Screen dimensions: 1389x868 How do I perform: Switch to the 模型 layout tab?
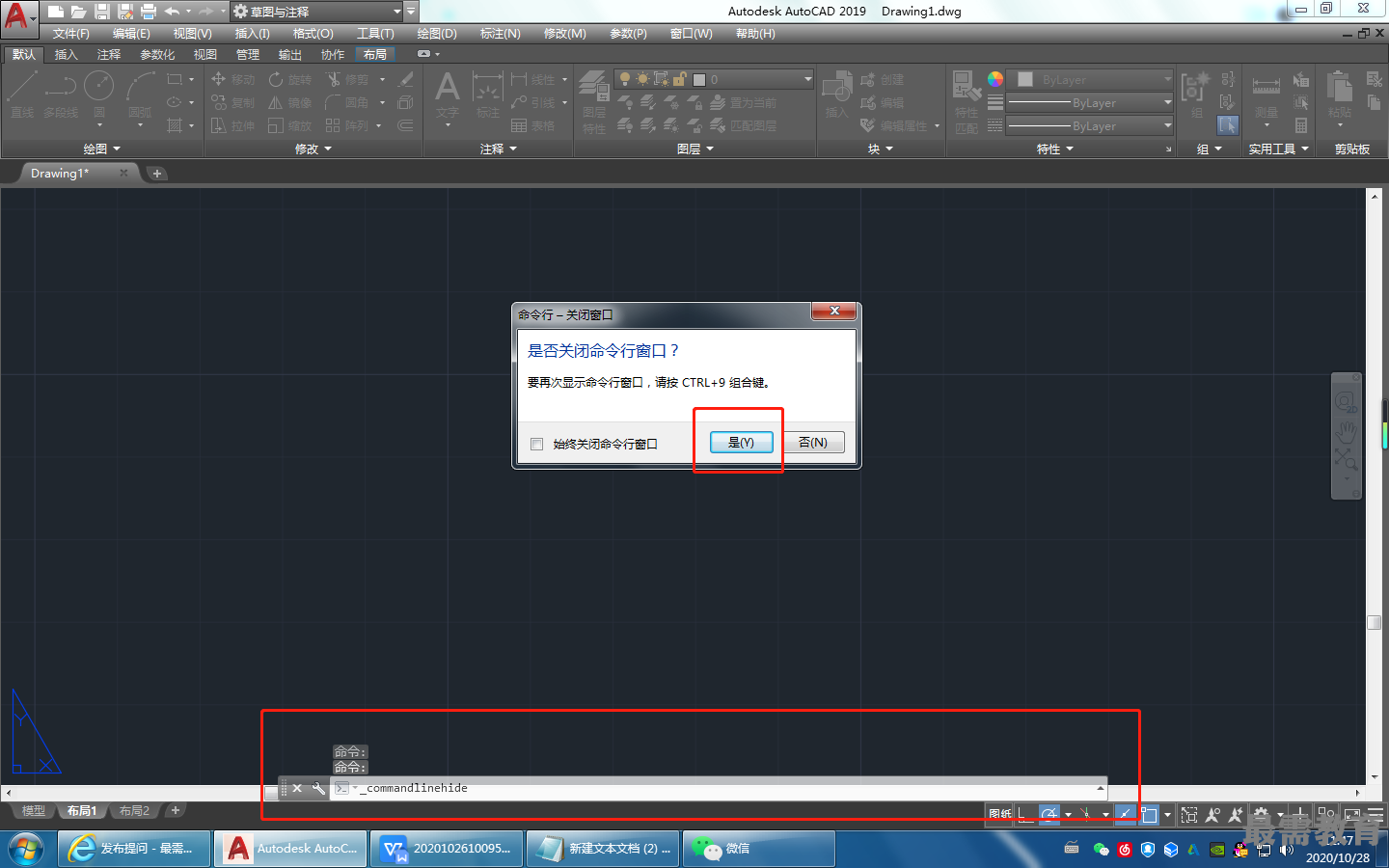[x=33, y=811]
